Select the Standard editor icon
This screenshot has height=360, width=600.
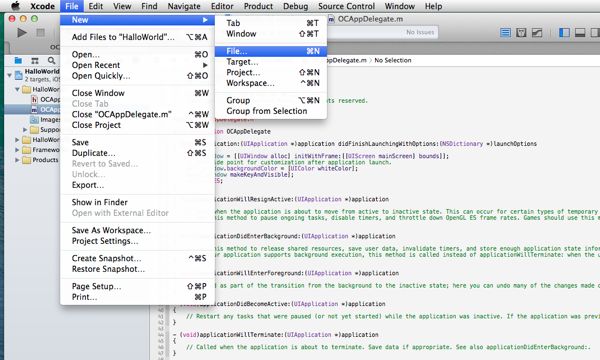click(x=505, y=33)
